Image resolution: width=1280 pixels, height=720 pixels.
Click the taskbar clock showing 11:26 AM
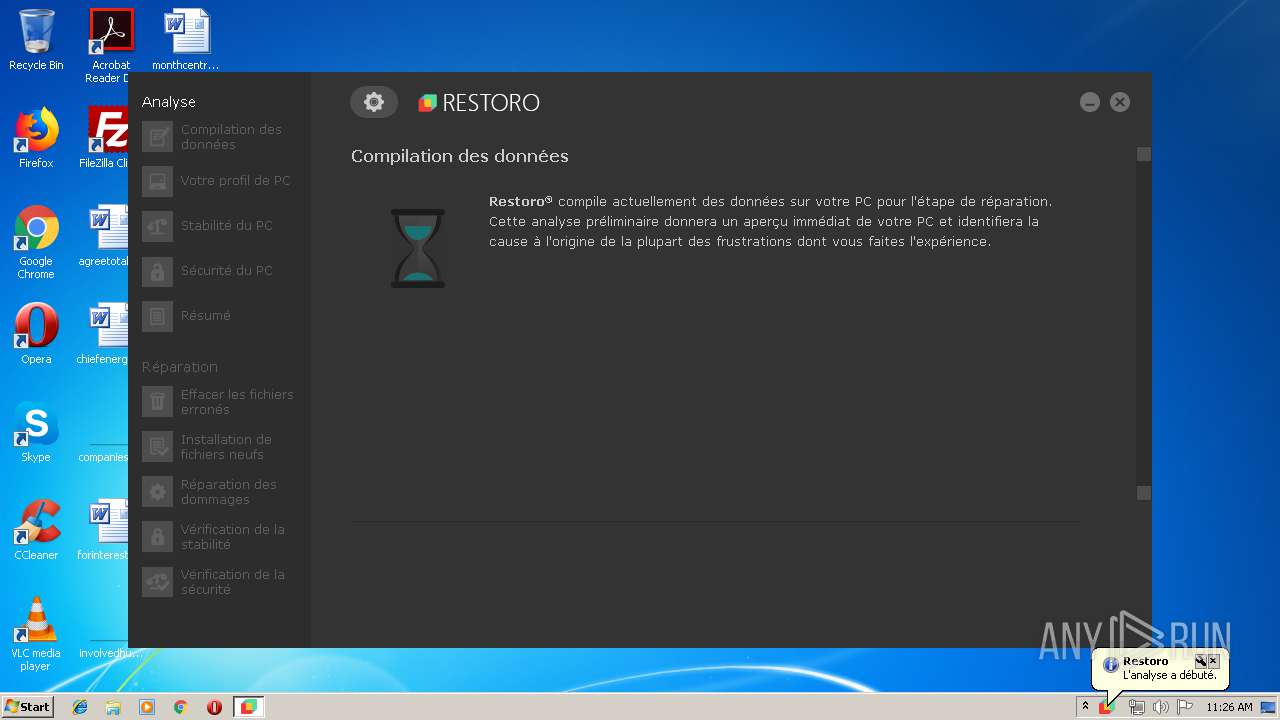point(1229,707)
